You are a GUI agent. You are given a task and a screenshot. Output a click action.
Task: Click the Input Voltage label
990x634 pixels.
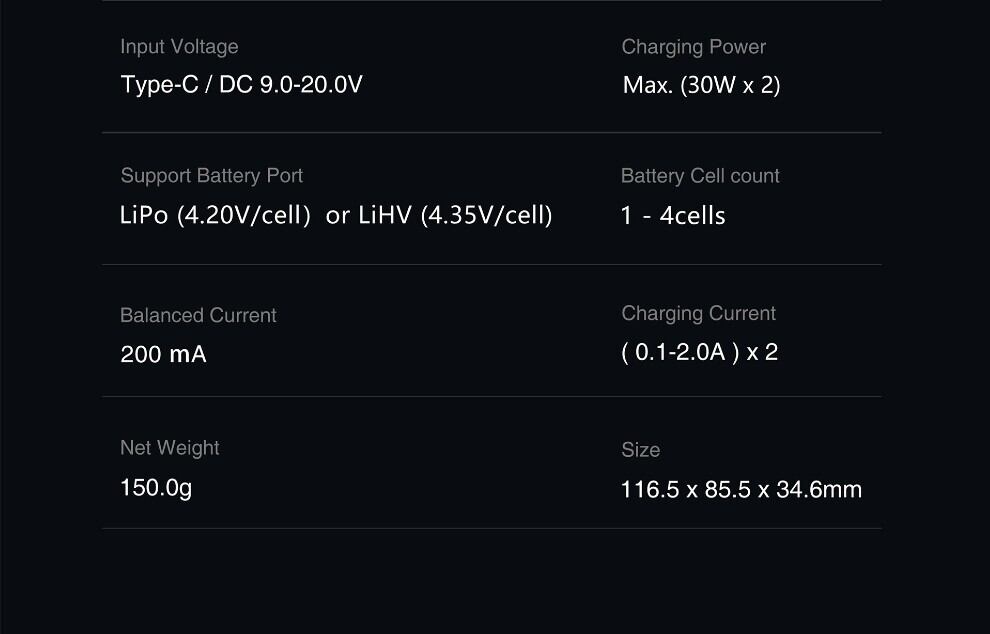click(179, 47)
